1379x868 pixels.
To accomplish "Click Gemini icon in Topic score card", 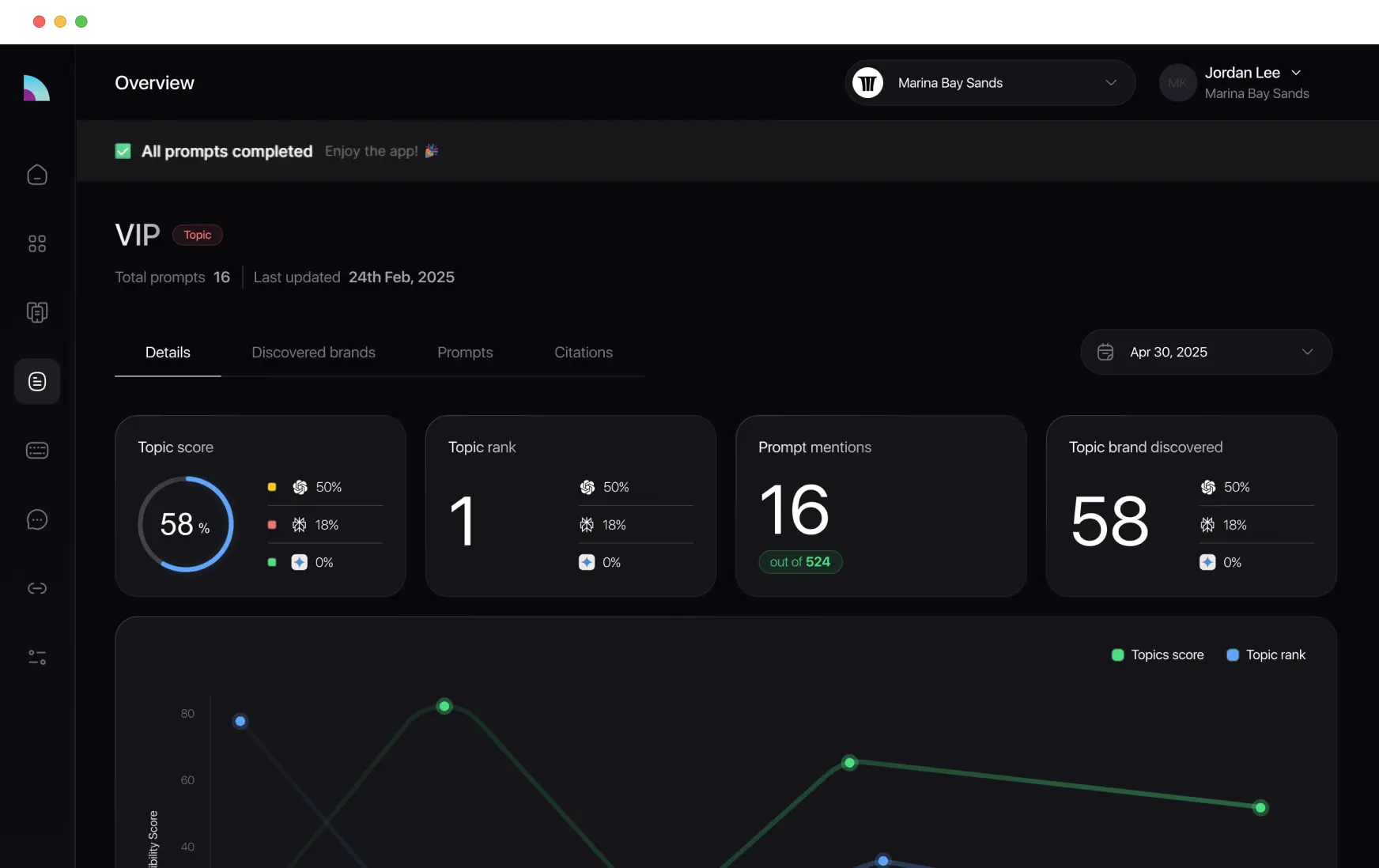I will [x=300, y=562].
